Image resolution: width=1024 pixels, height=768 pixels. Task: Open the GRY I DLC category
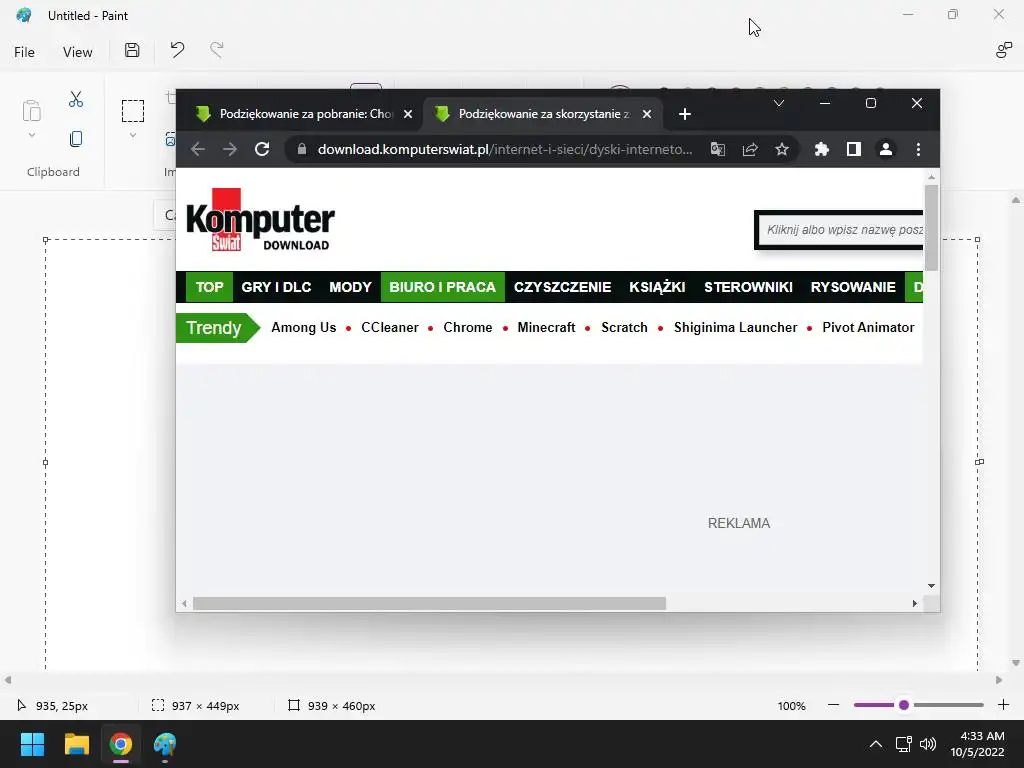276,287
